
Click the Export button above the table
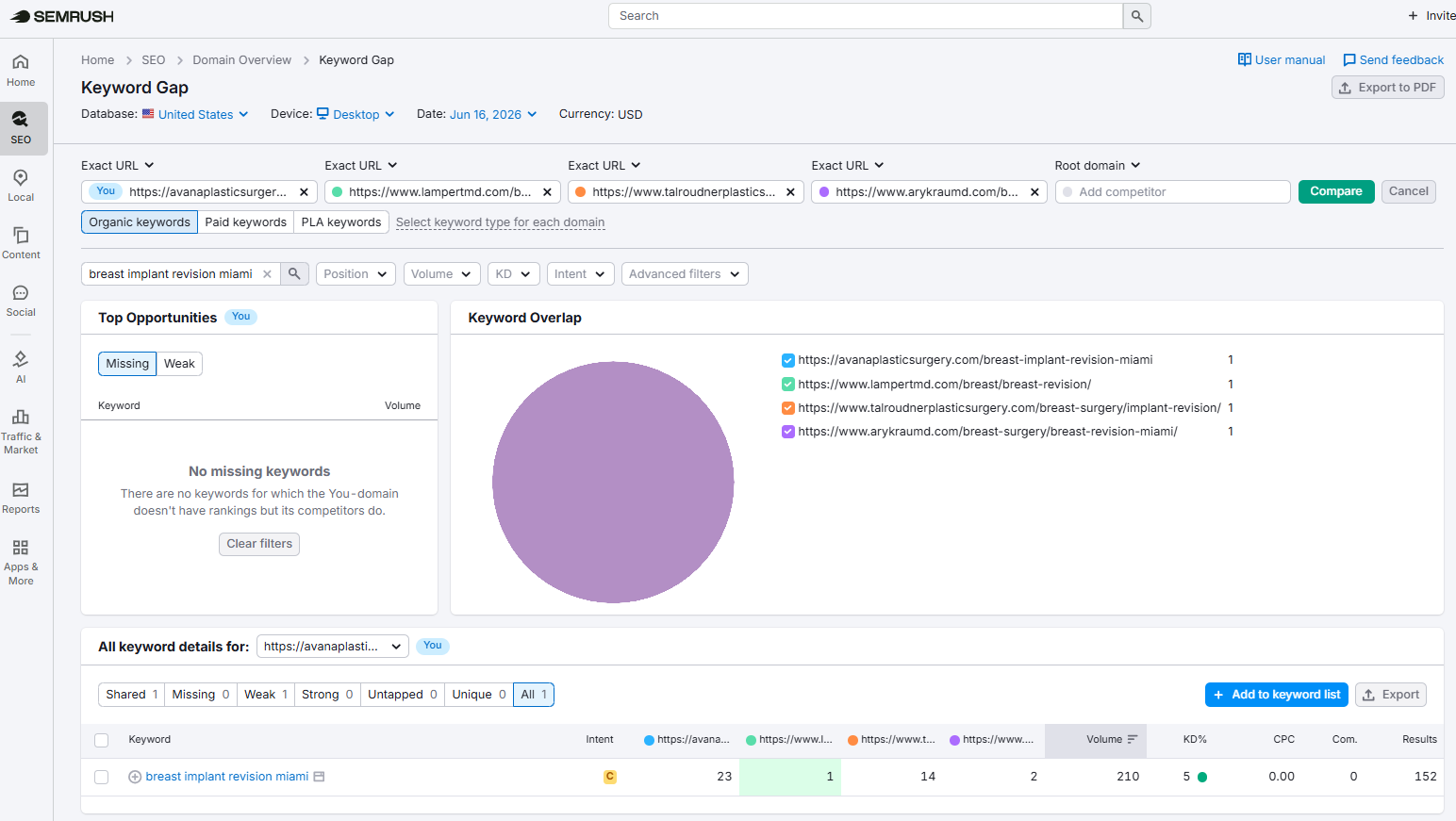[x=1391, y=695]
